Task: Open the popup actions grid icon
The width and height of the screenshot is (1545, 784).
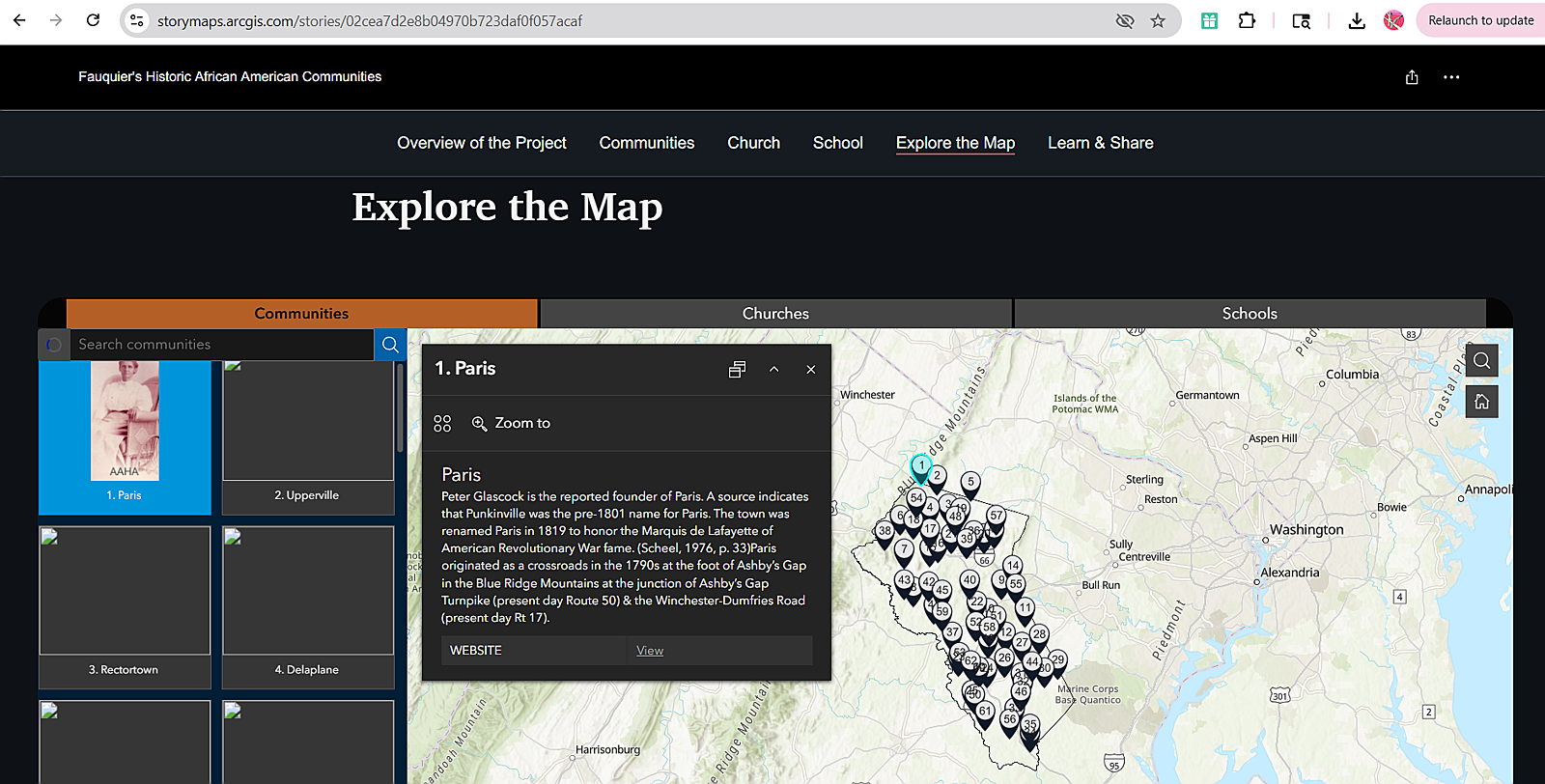Action: 442,423
